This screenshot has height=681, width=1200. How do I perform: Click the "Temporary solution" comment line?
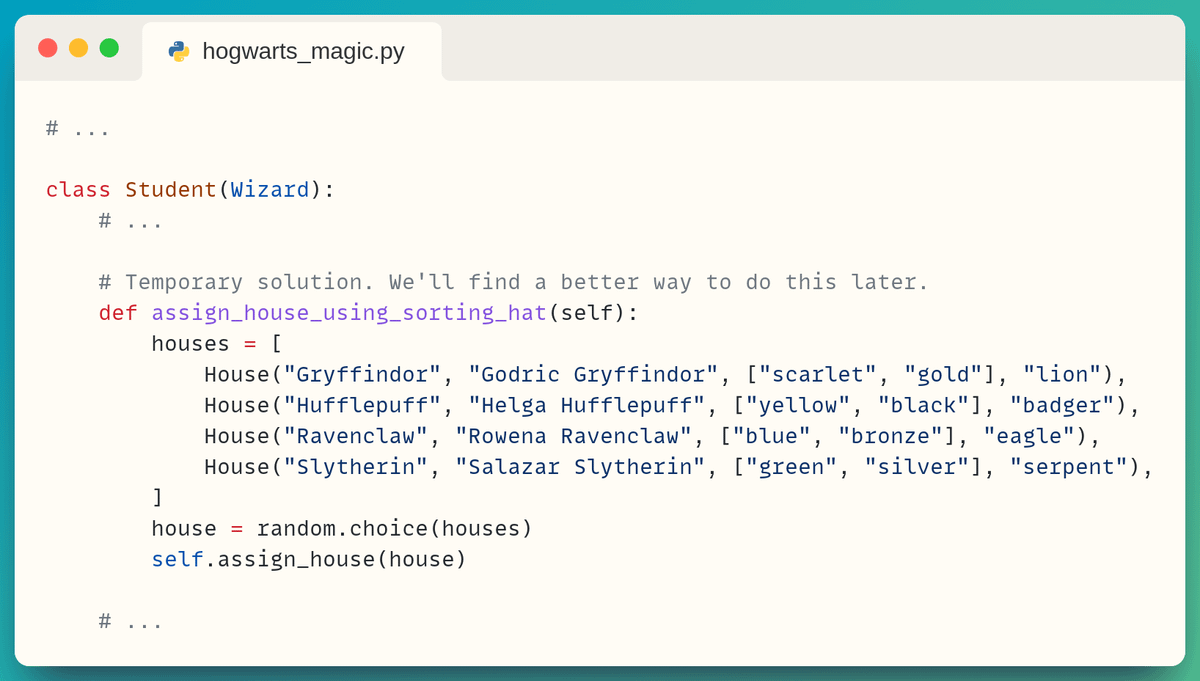[x=514, y=282]
